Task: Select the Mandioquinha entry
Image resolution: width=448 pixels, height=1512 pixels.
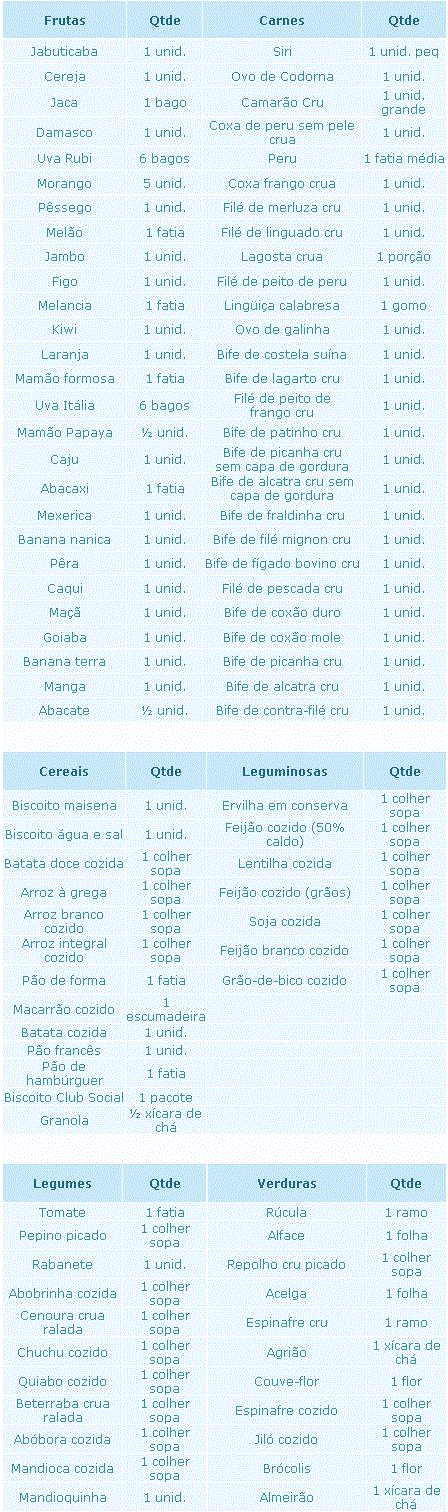Action: (63, 1498)
